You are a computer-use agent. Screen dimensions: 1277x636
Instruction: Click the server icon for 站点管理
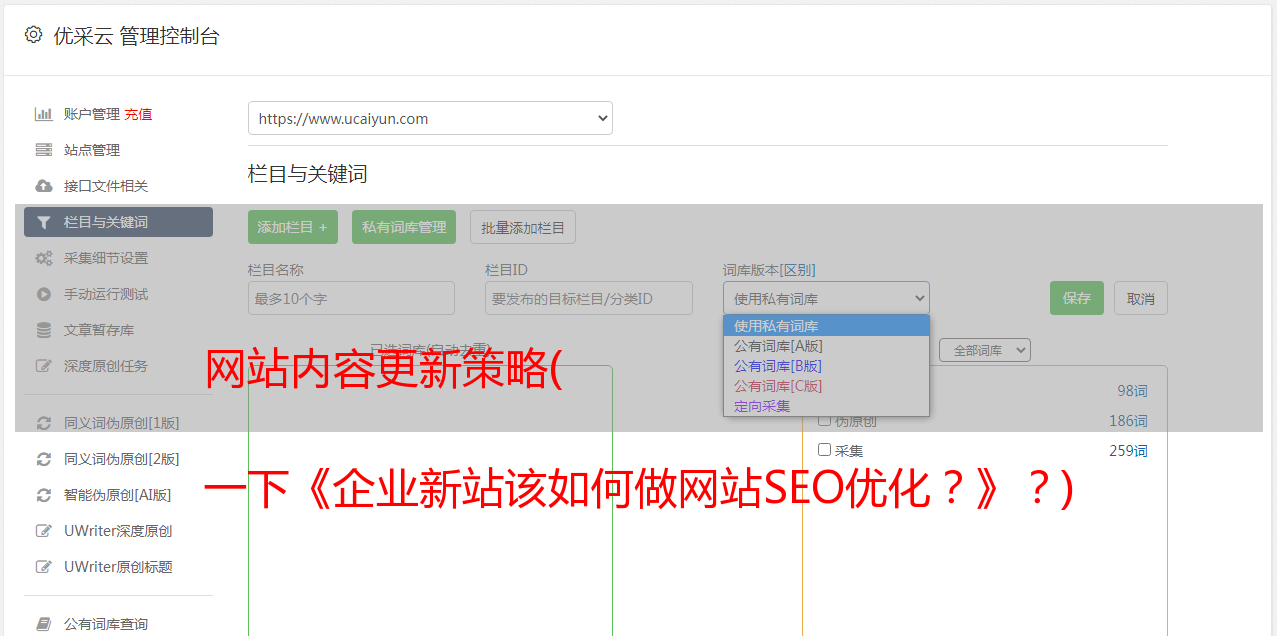coord(44,150)
